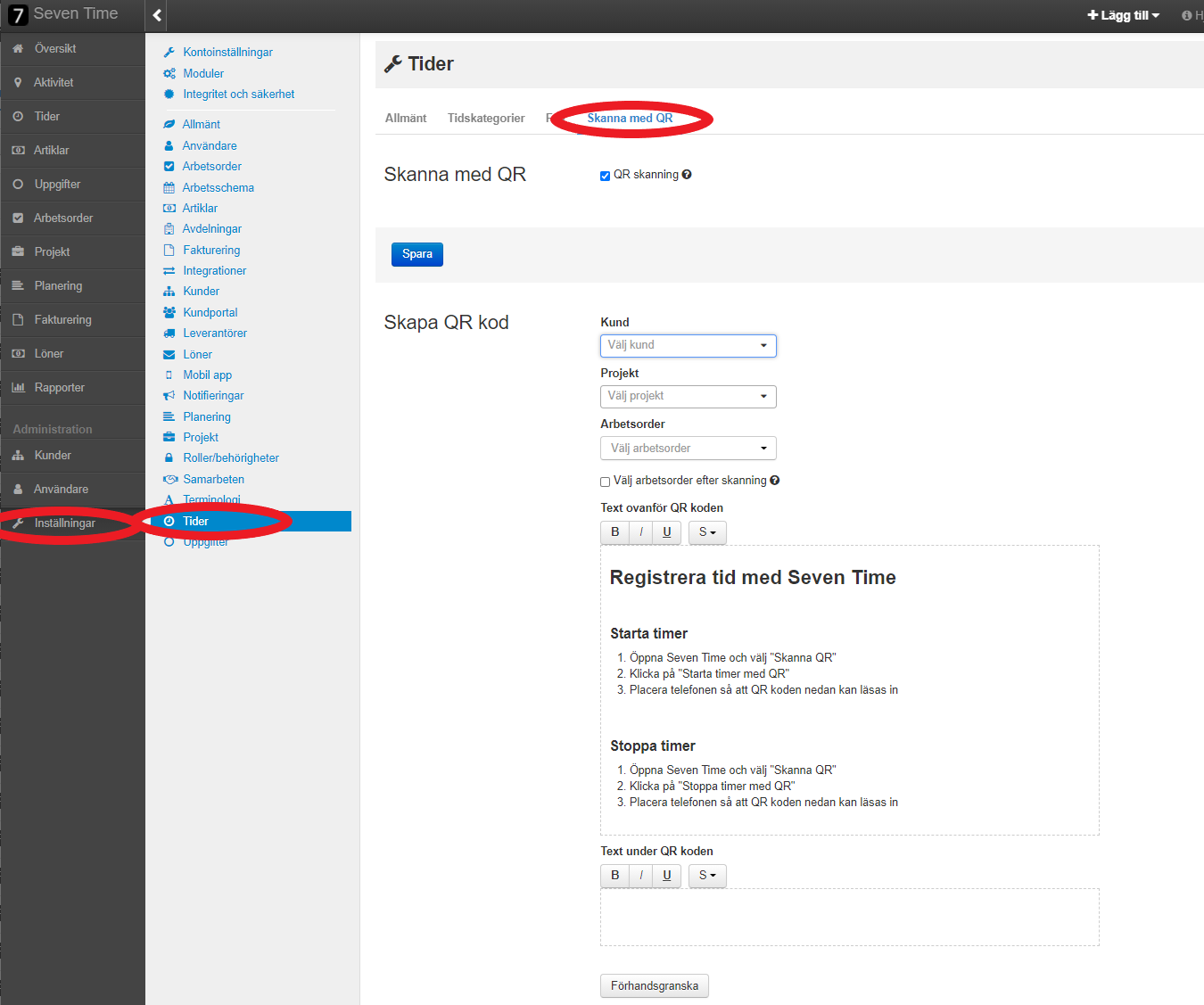This screenshot has height=1005, width=1204.
Task: Open Inställningar in the main sidebar
Action: pyautogui.click(x=72, y=523)
